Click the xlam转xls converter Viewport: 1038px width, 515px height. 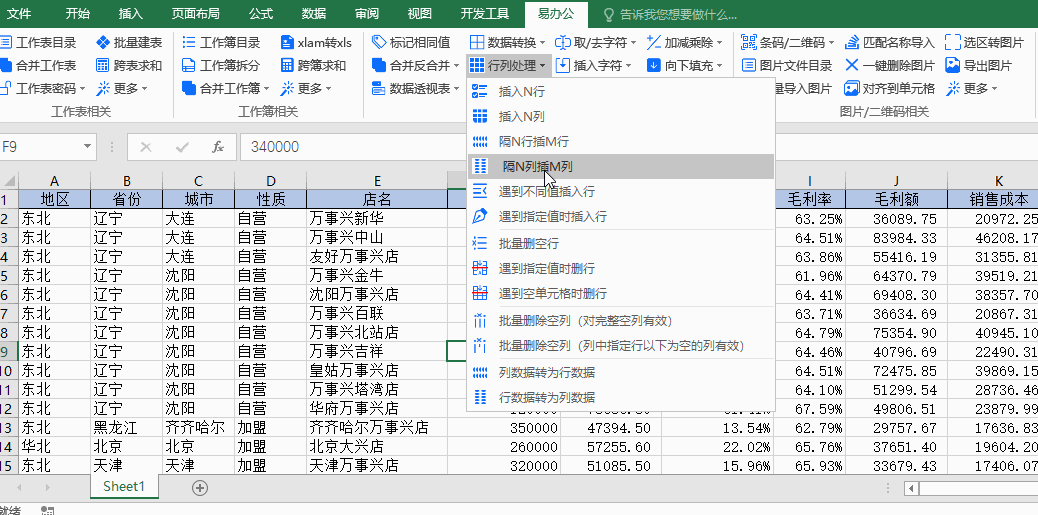(316, 42)
